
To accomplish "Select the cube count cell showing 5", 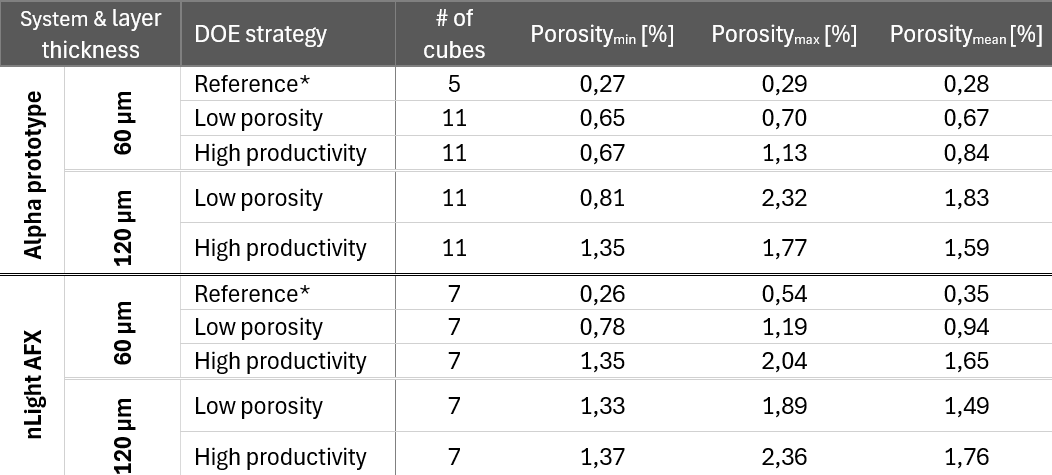I will [x=454, y=85].
